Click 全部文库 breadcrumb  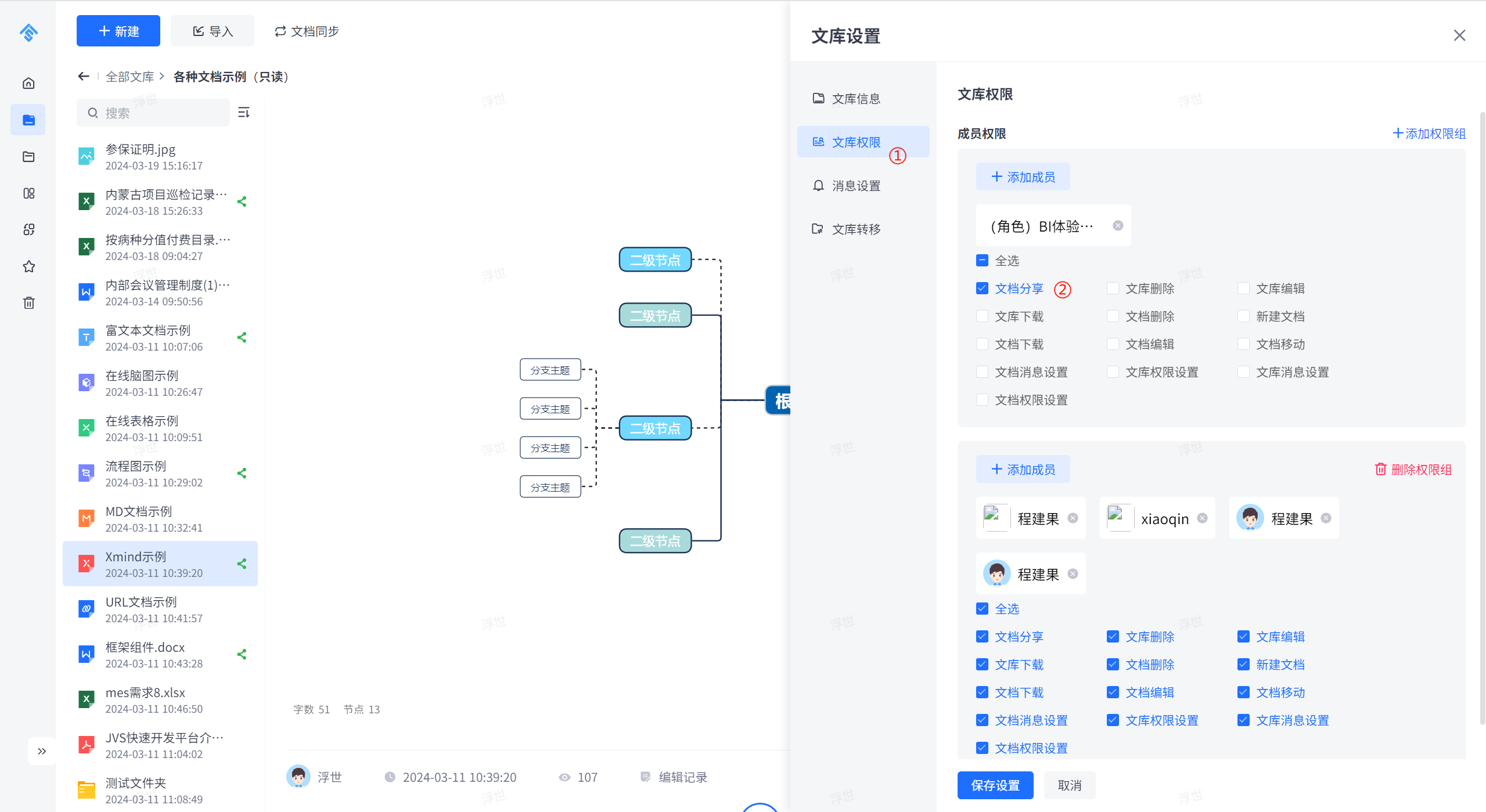coord(130,77)
